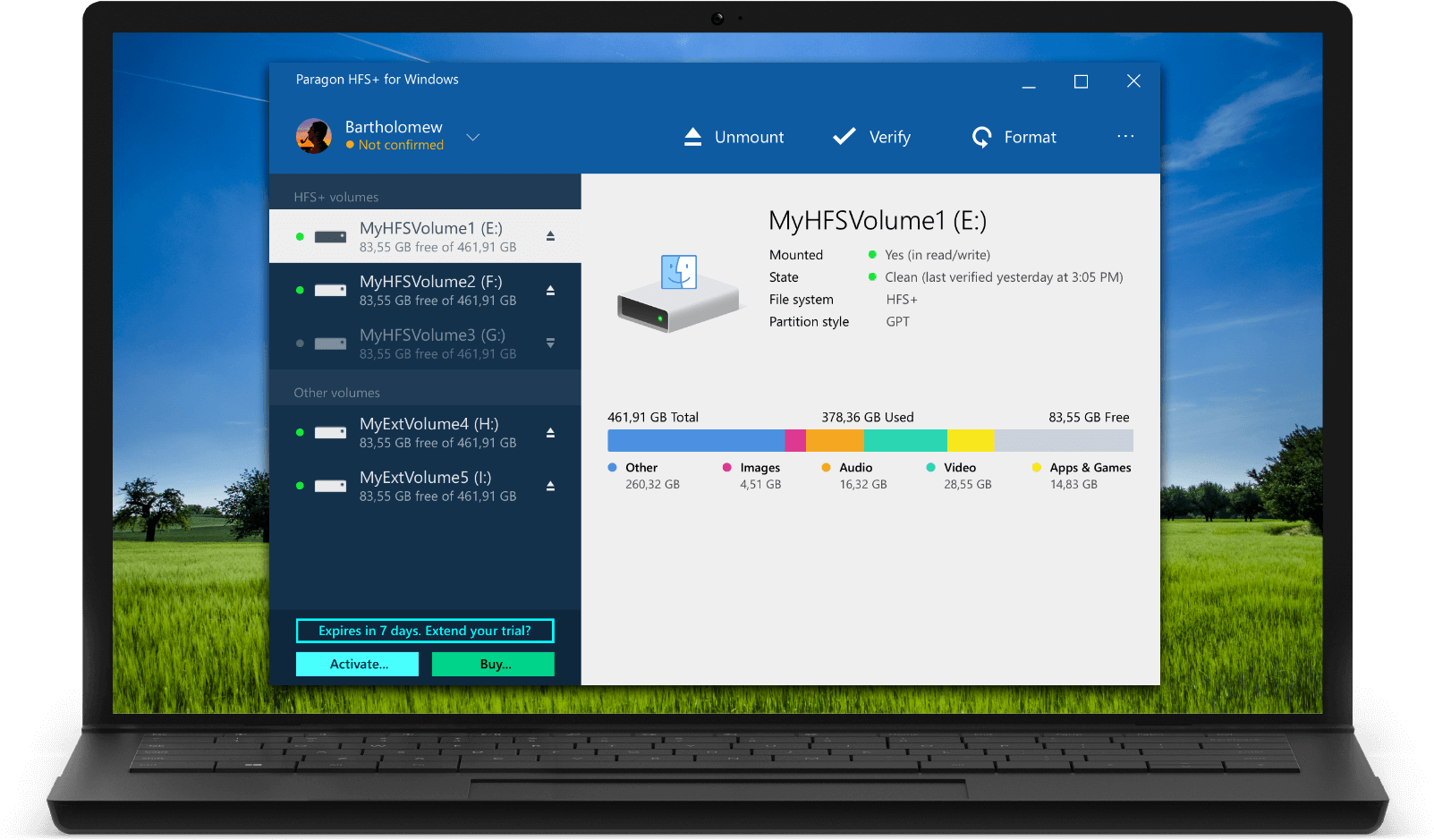Image resolution: width=1434 pixels, height=840 pixels.
Task: Eject MyExtVolume5 (I:) using its eject icon
Action: [550, 486]
